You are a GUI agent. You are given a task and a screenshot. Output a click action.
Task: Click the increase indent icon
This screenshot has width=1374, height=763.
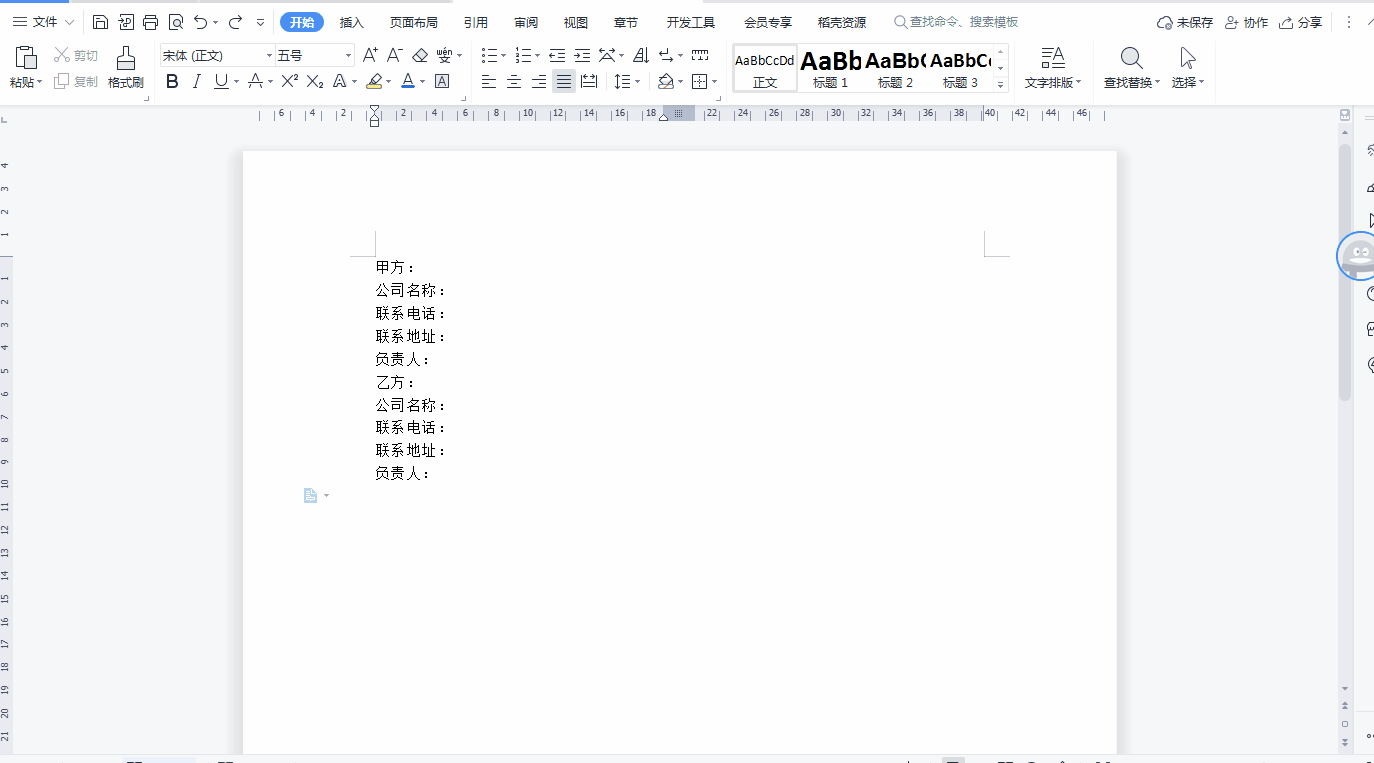pos(582,55)
